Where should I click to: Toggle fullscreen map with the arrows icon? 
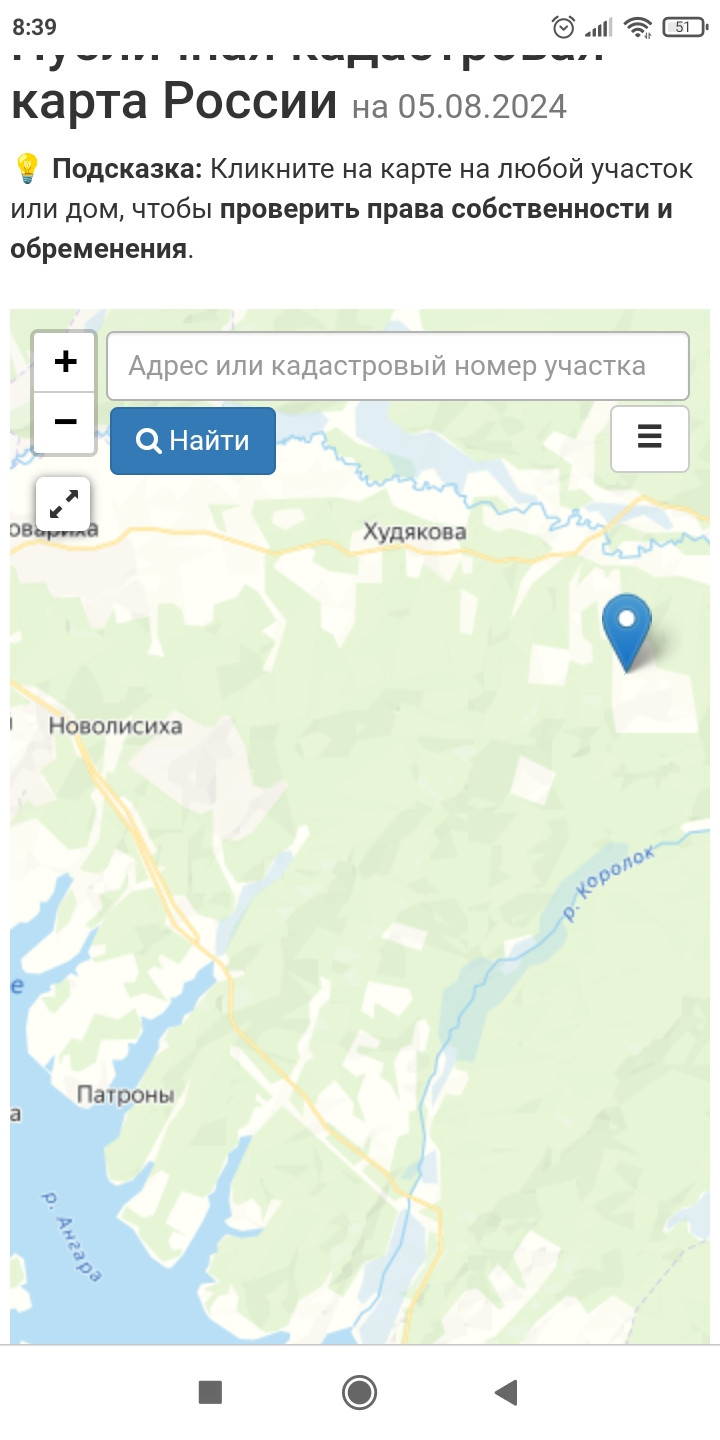click(x=63, y=504)
